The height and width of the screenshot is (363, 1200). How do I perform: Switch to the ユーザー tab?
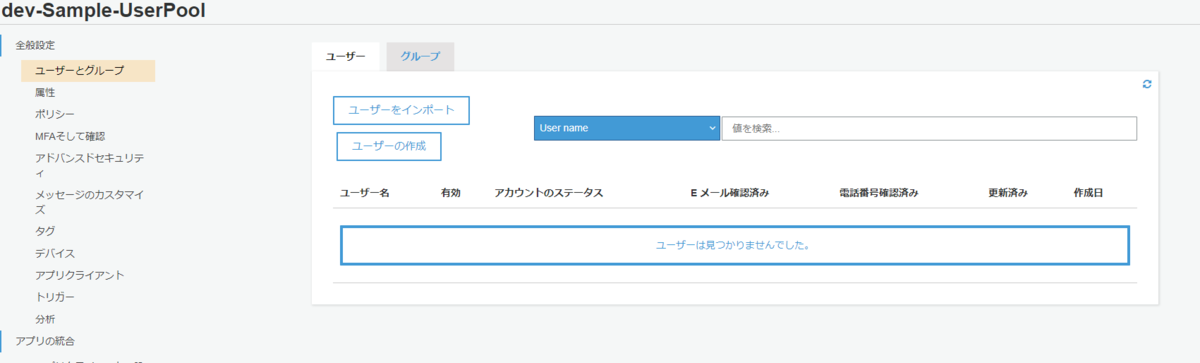[345, 57]
